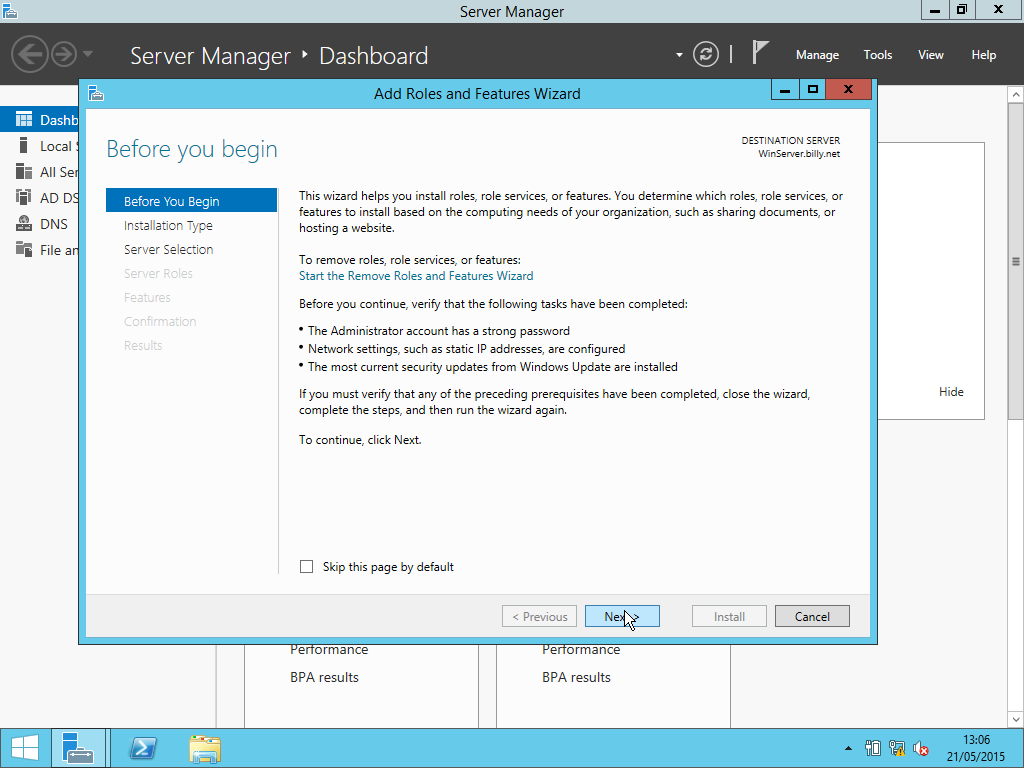Click the muted volume tray icon
The image size is (1024, 768).
pos(921,748)
